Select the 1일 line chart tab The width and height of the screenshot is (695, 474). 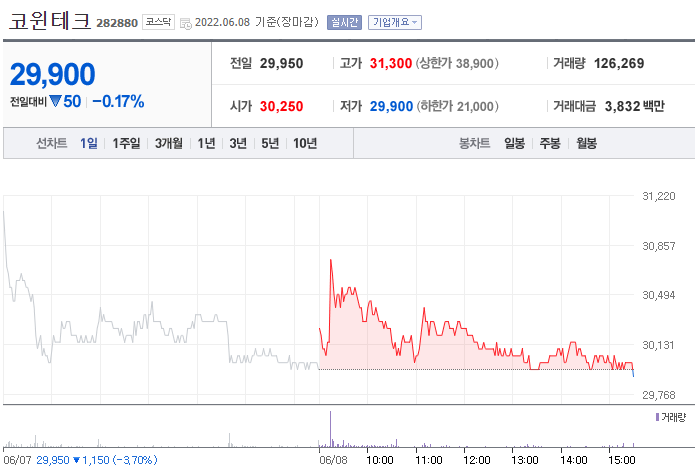tap(89, 143)
